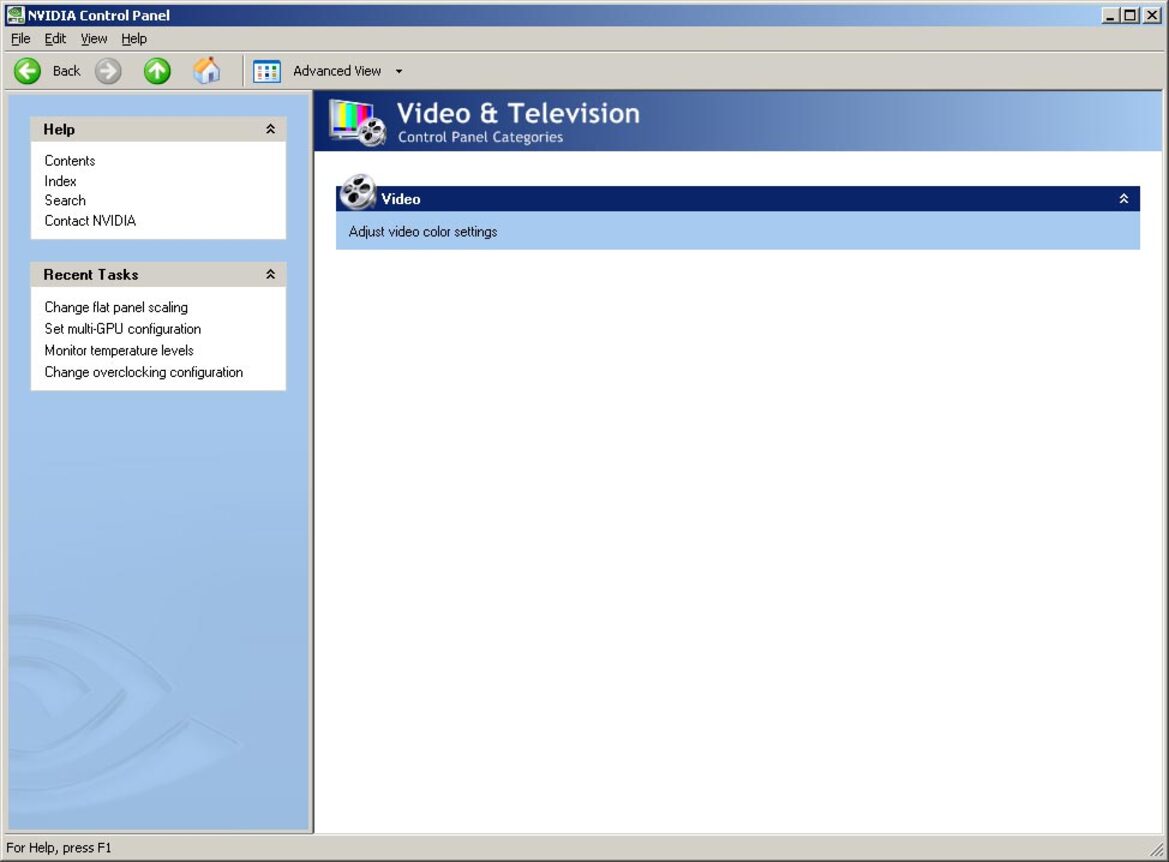Viewport: 1169px width, 862px height.
Task: Click the Back text label
Action: (x=66, y=72)
